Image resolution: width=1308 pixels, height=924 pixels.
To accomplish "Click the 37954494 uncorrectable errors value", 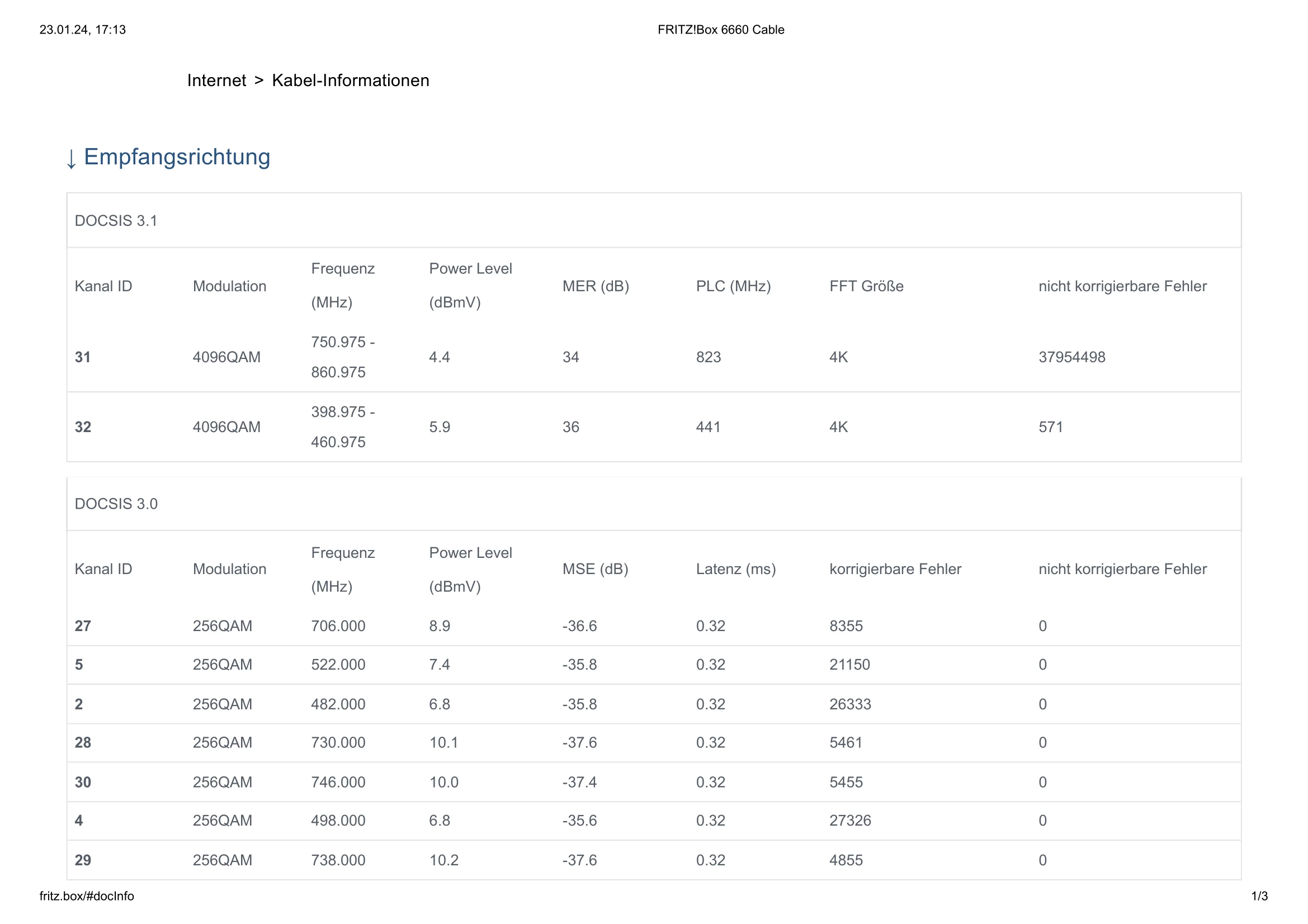I will 1071,357.
